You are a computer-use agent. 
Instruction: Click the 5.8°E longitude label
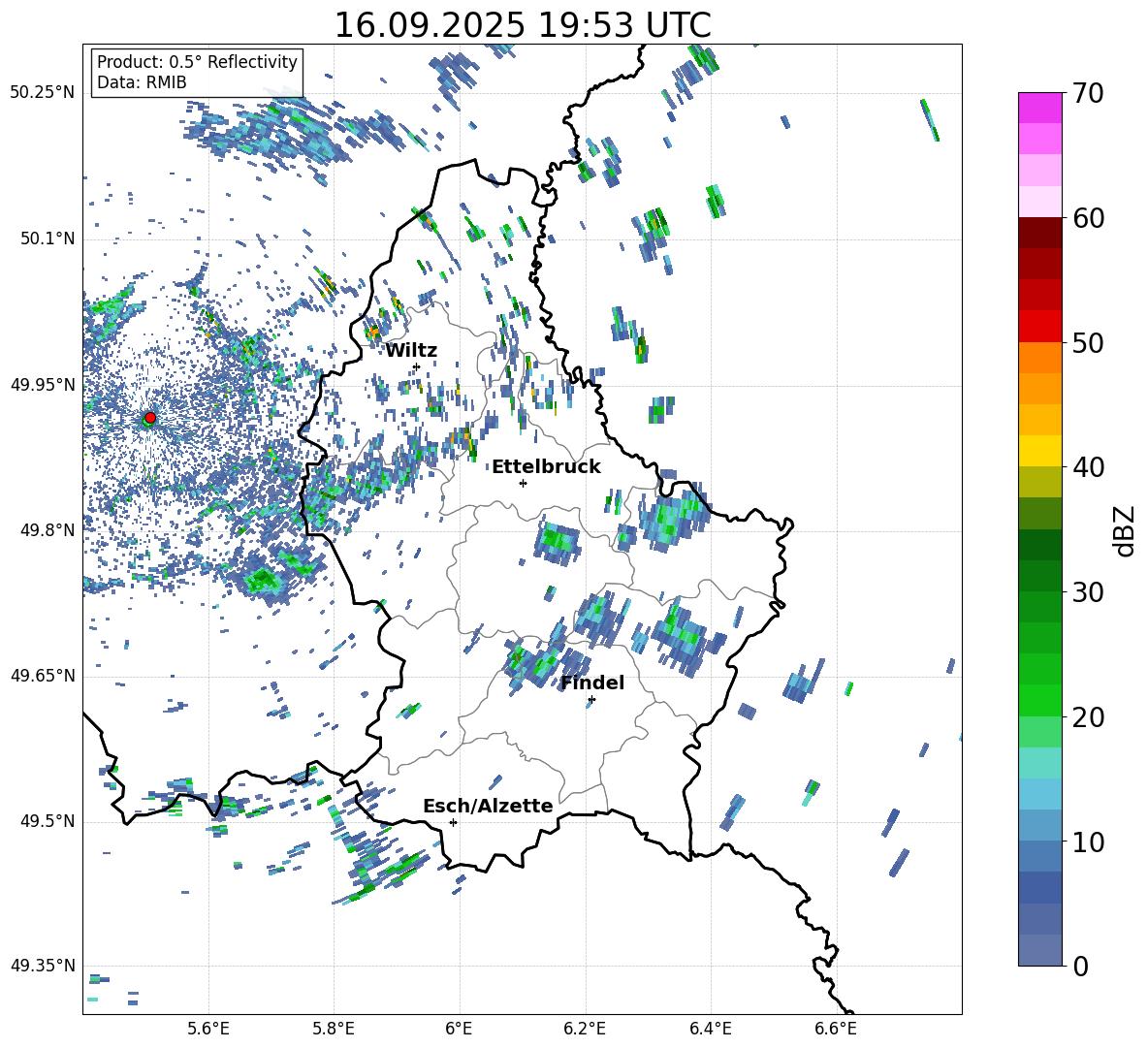coord(334,1029)
